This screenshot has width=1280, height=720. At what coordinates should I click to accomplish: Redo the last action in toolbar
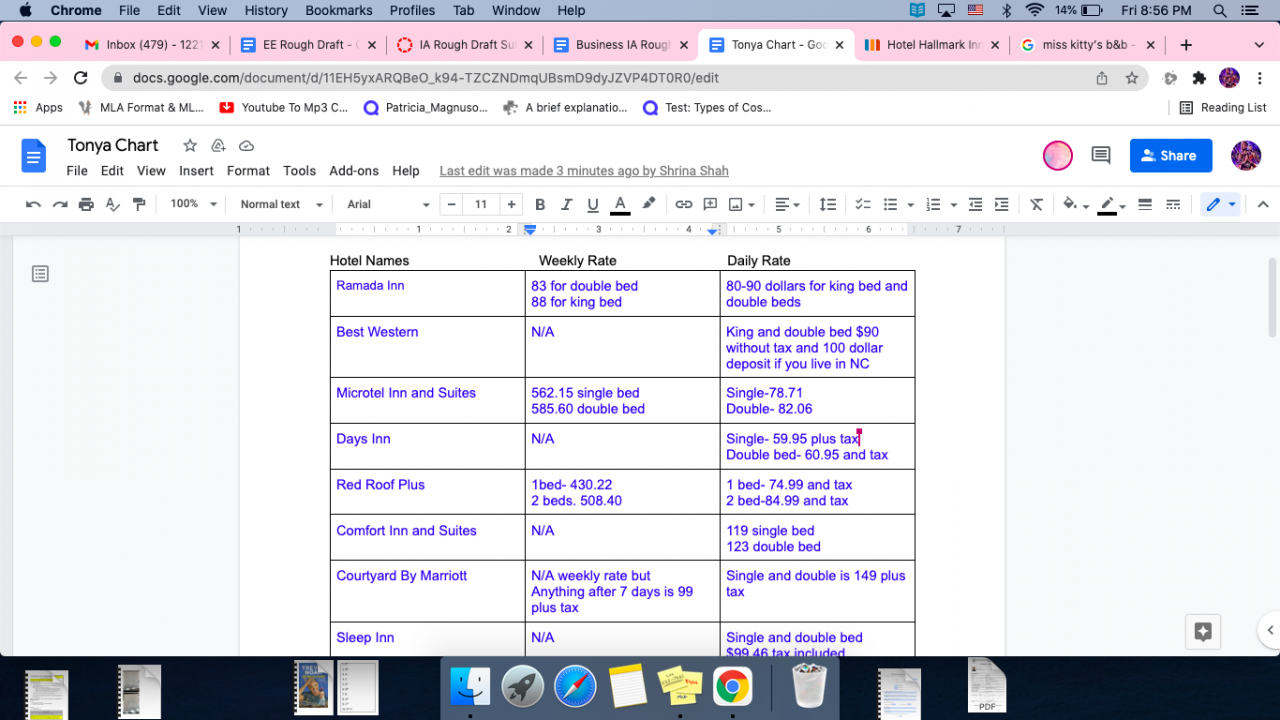[x=60, y=204]
